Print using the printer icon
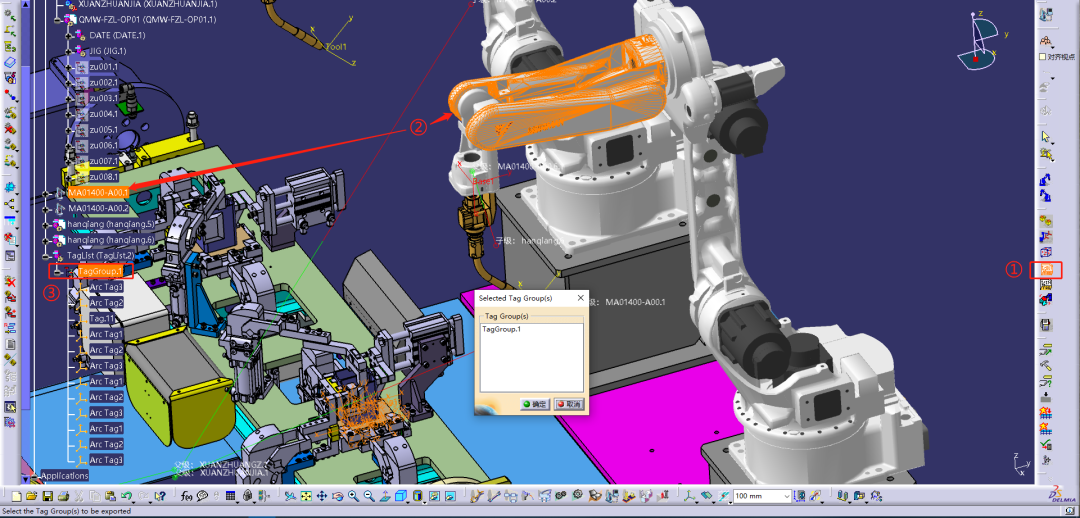 [63, 496]
